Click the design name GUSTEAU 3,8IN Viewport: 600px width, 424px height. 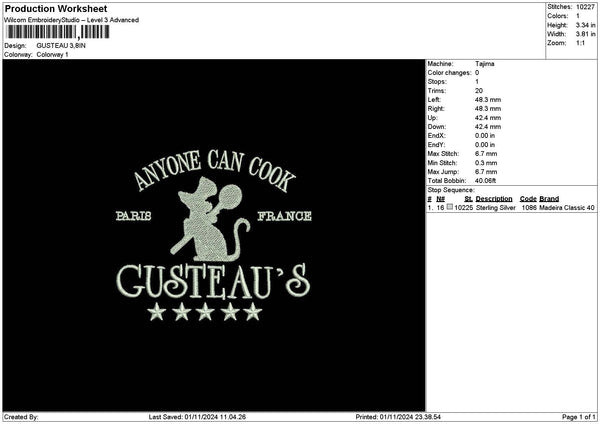(x=61, y=46)
